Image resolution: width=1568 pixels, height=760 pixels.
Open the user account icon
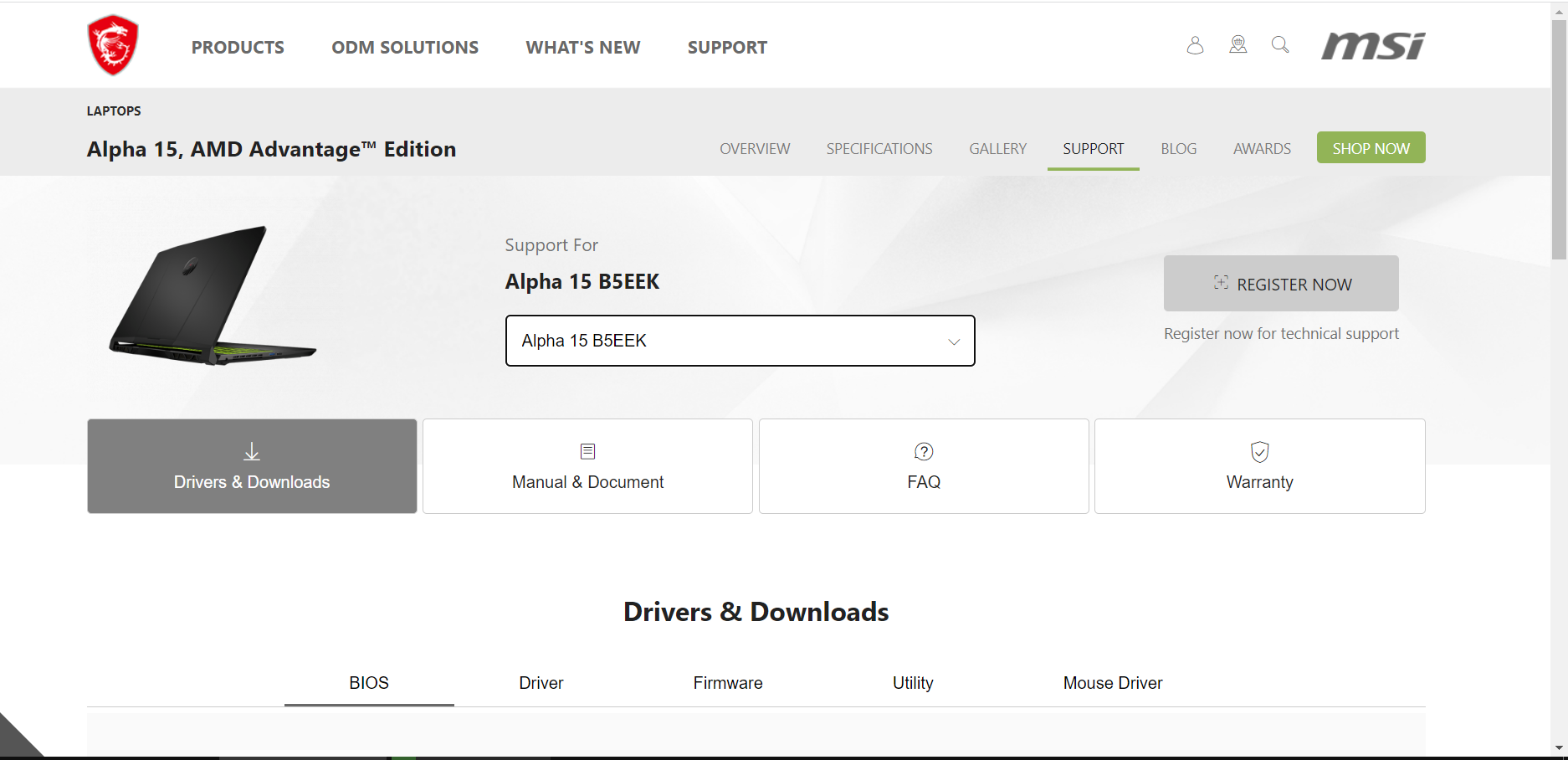(1195, 45)
